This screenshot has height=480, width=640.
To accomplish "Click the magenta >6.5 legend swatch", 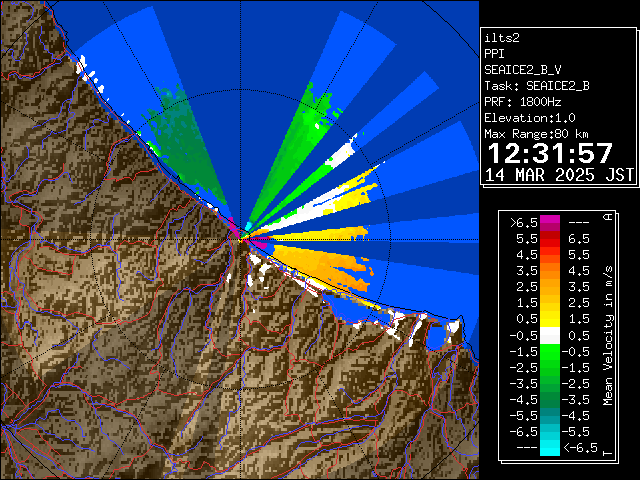I will click(550, 223).
